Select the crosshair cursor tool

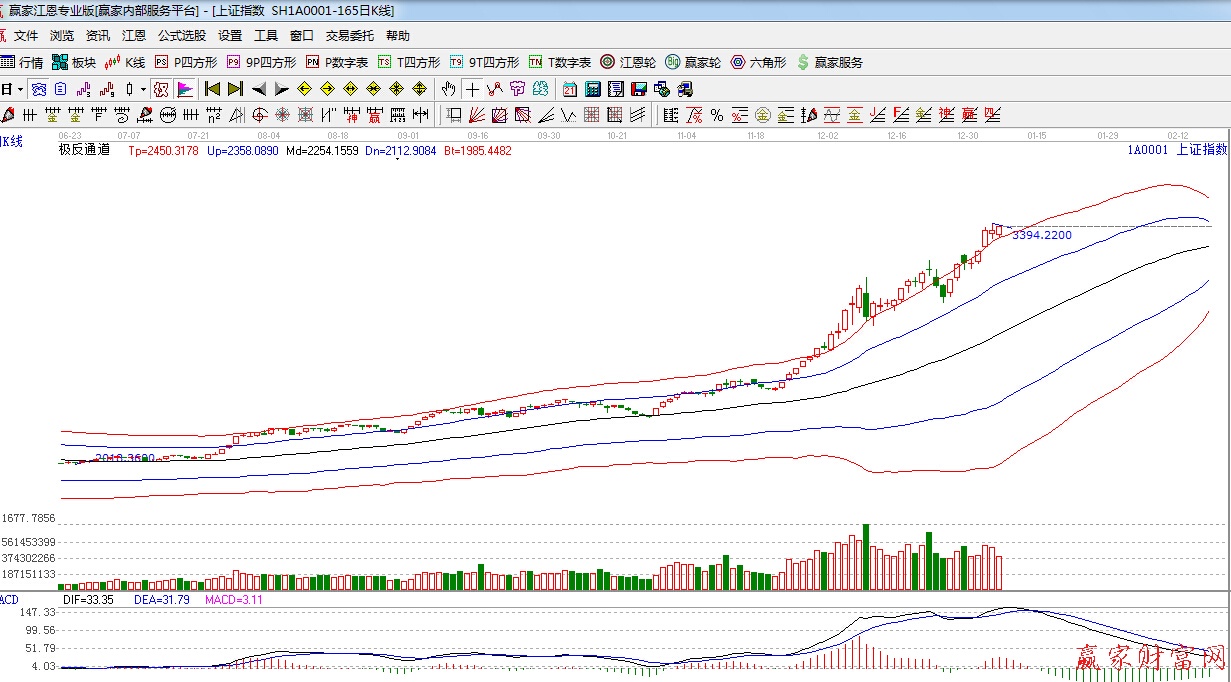471,89
